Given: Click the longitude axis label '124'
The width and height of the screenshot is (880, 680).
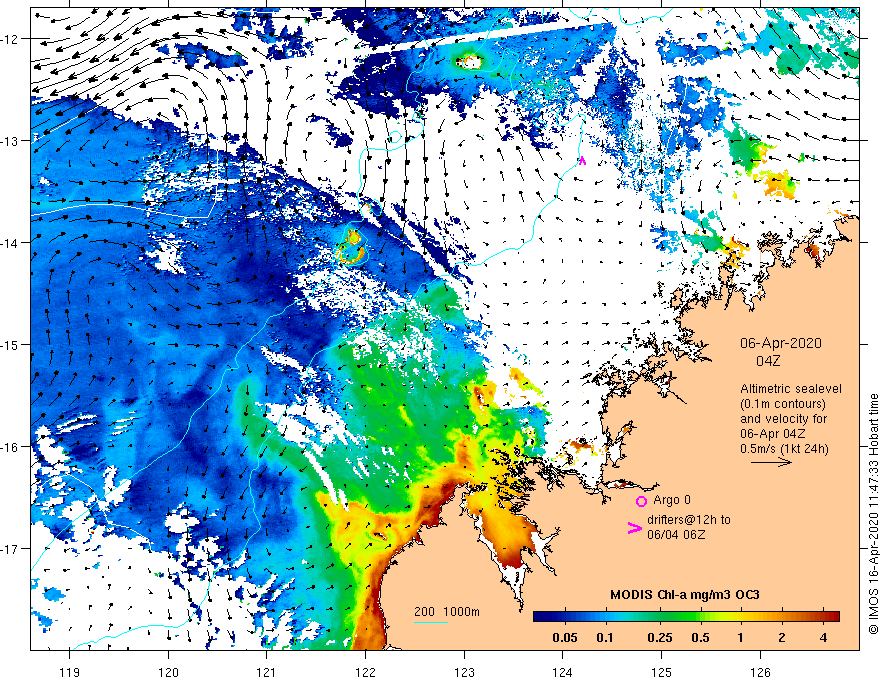Looking at the screenshot, I should point(563,672).
